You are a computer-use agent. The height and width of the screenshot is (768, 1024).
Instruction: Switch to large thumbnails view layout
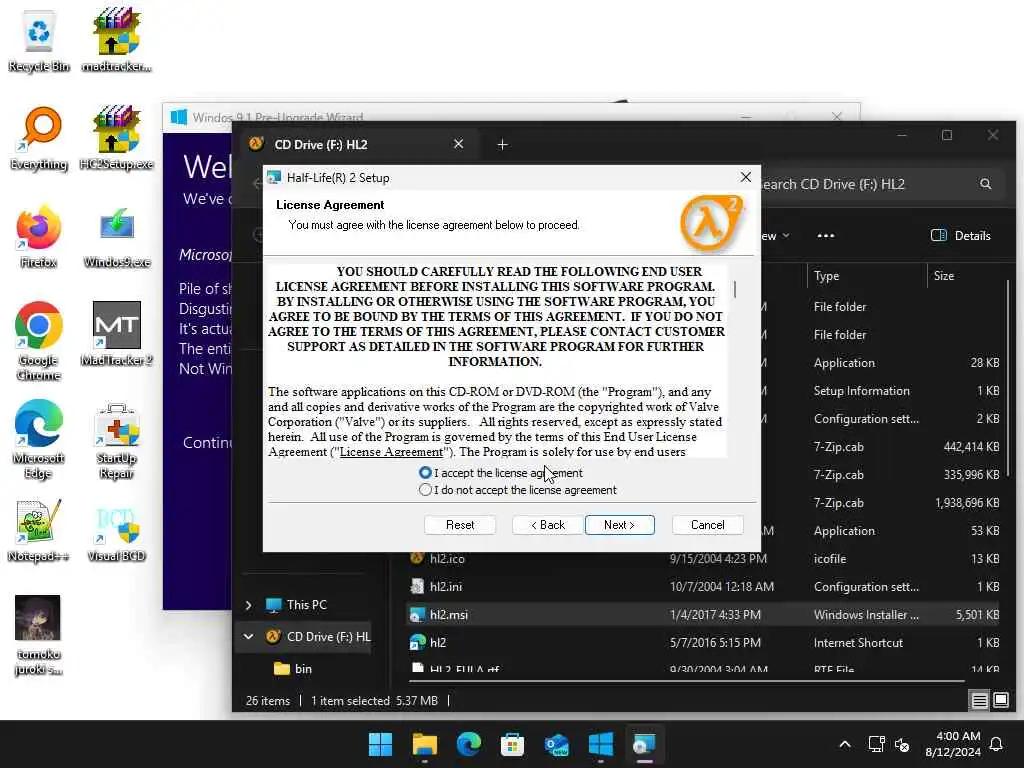(x=1000, y=701)
